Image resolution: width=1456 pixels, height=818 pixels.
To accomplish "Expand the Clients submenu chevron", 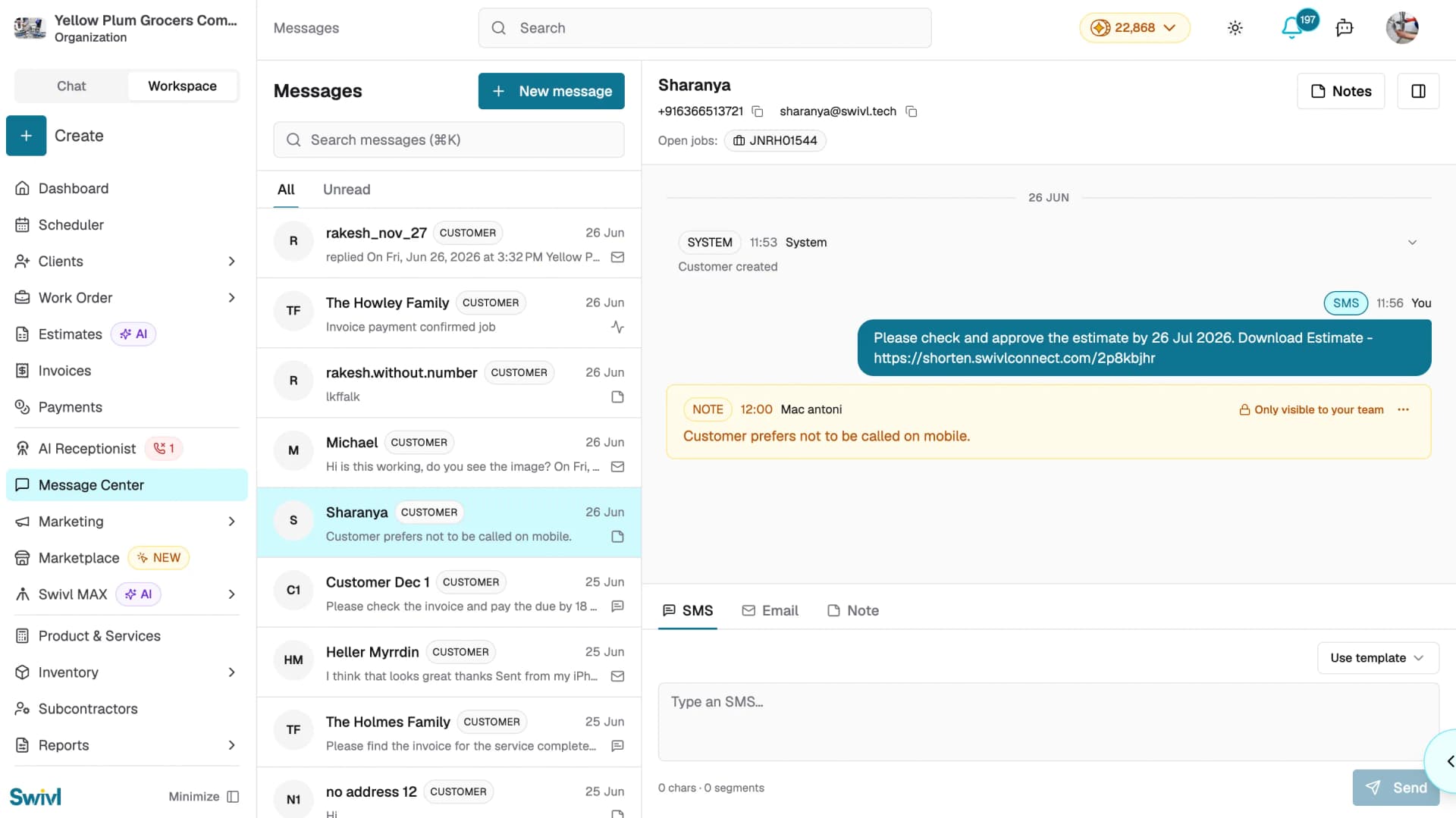I will pyautogui.click(x=231, y=262).
